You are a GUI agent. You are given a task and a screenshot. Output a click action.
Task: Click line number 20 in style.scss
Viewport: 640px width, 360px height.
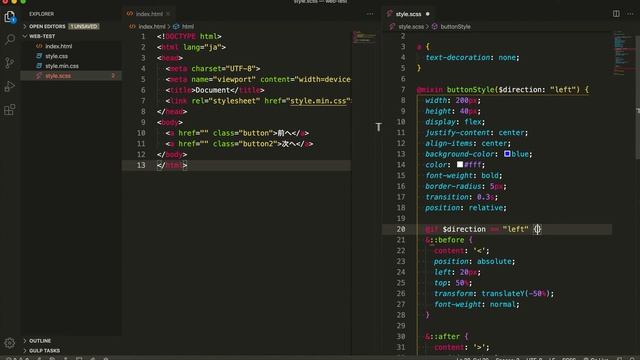pyautogui.click(x=400, y=229)
